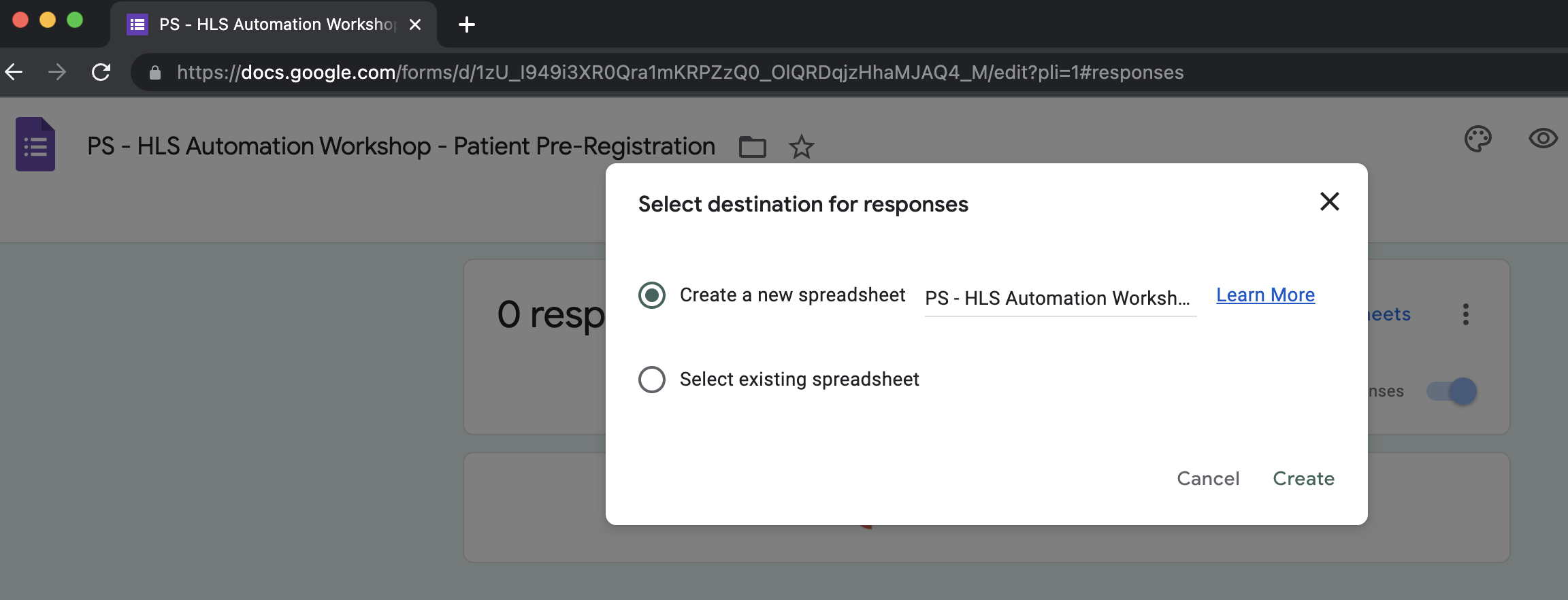This screenshot has width=1568, height=600.
Task: Click the browser back arrow
Action: click(14, 72)
